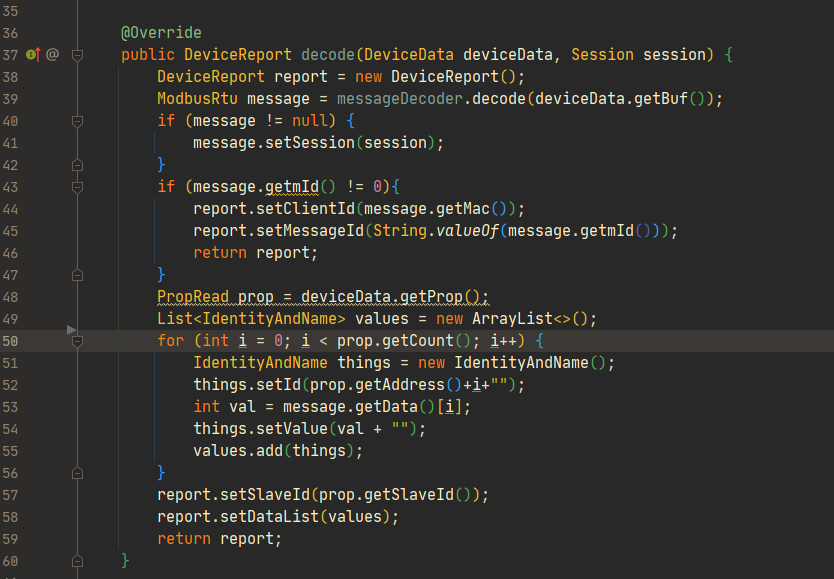Collapse the decode method fold marker on line 37
Screen dimensions: 834x579
[77, 55]
